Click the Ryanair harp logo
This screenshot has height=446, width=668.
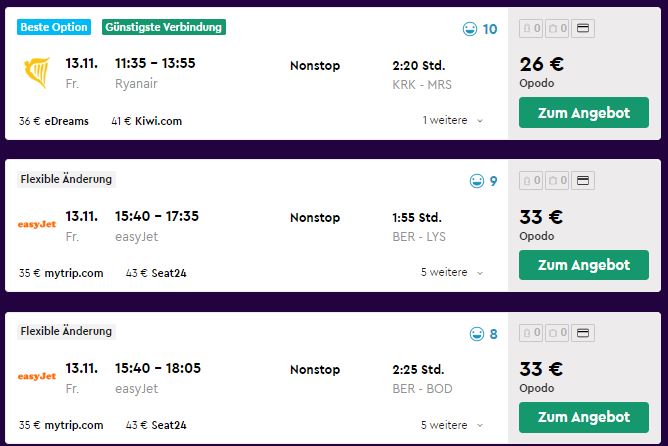coord(37,72)
